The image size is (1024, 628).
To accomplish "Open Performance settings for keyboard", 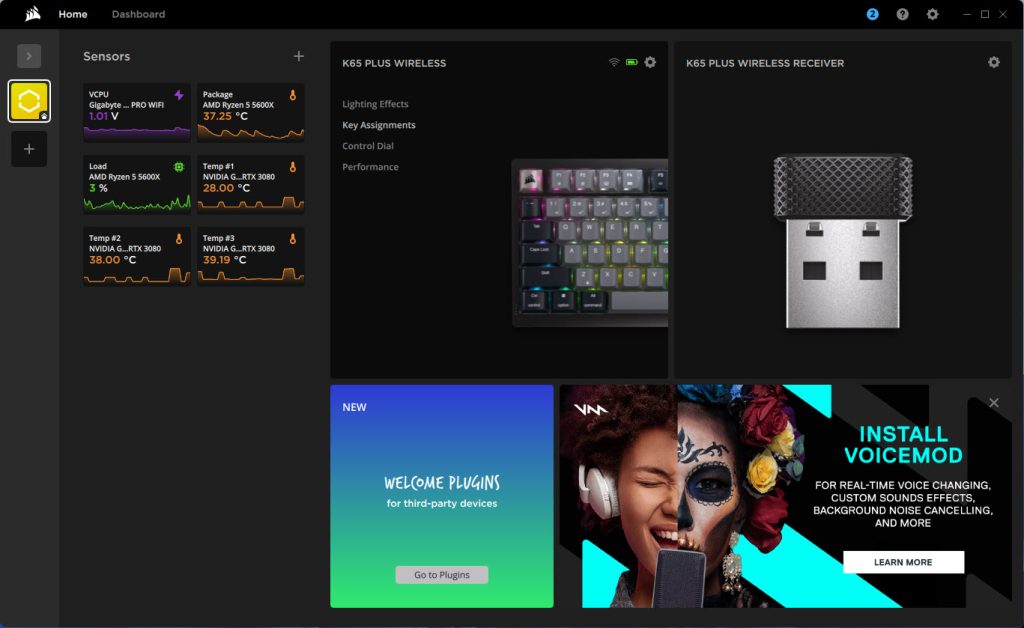I will pos(370,166).
